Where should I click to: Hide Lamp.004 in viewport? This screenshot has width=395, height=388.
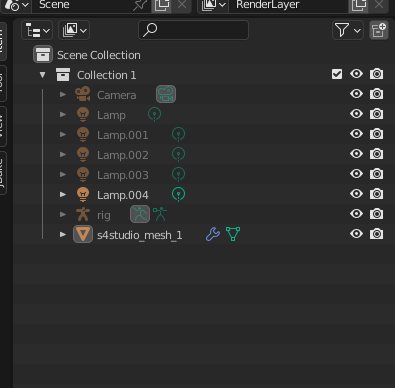[356, 194]
